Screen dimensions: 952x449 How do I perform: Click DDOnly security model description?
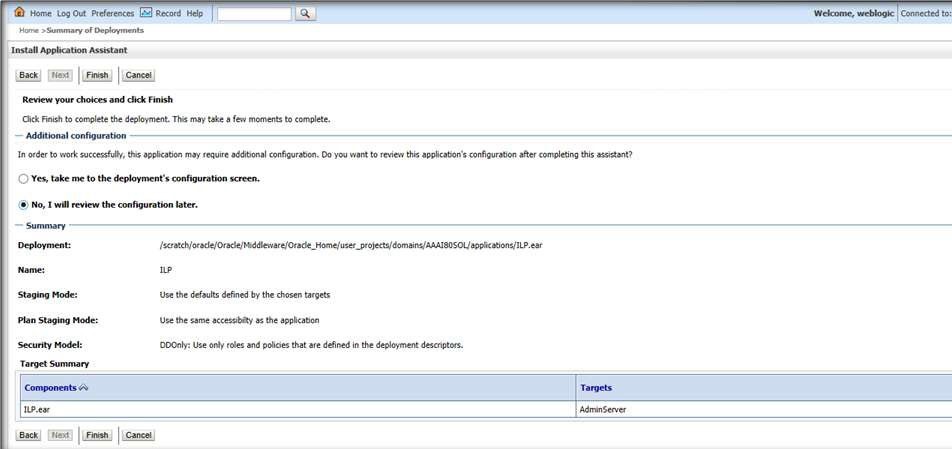[311, 345]
